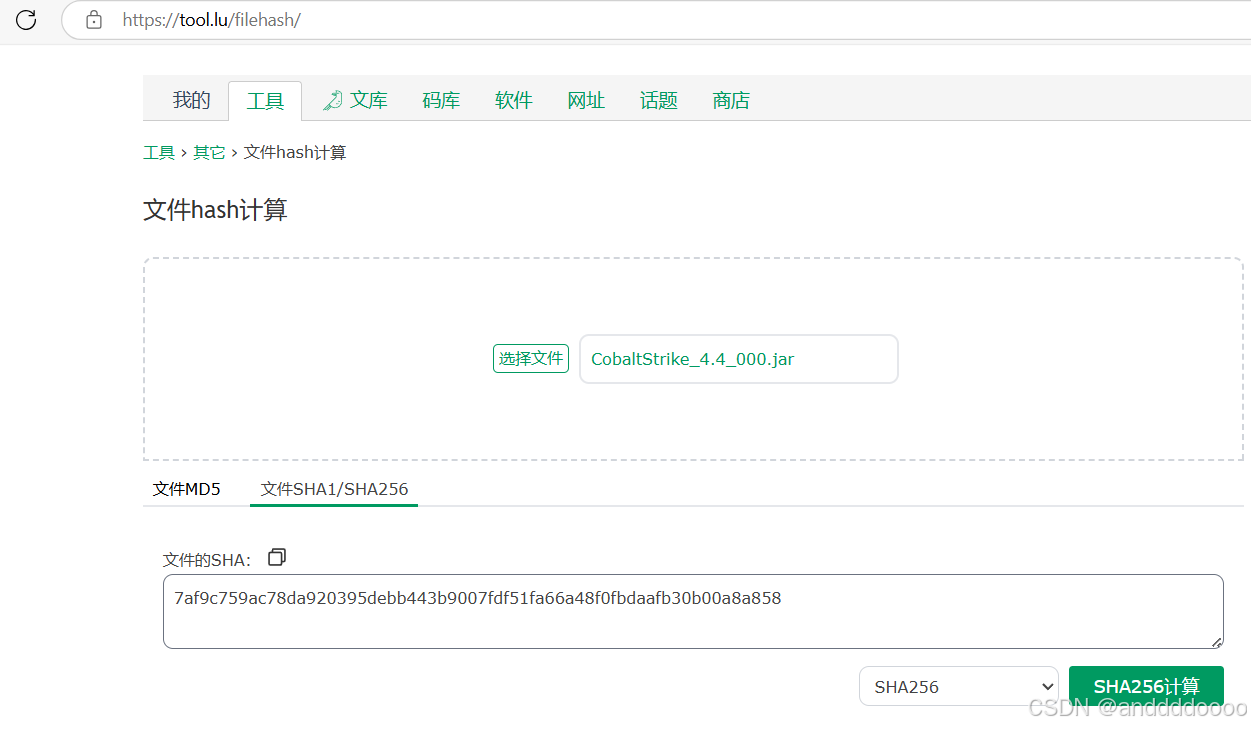Open the 码库 navigation tab
Viewport: 1251px width, 729px height.
click(441, 100)
